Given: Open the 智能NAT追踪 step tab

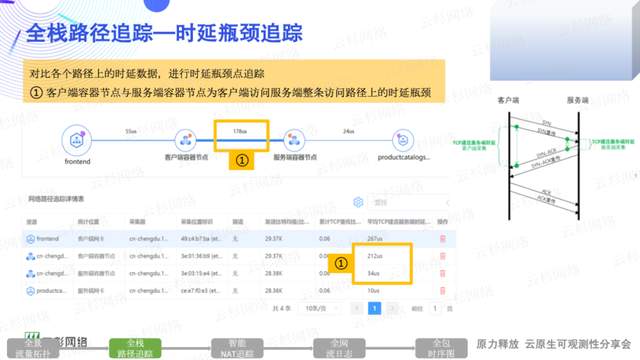Looking at the screenshot, I should click(237, 349).
